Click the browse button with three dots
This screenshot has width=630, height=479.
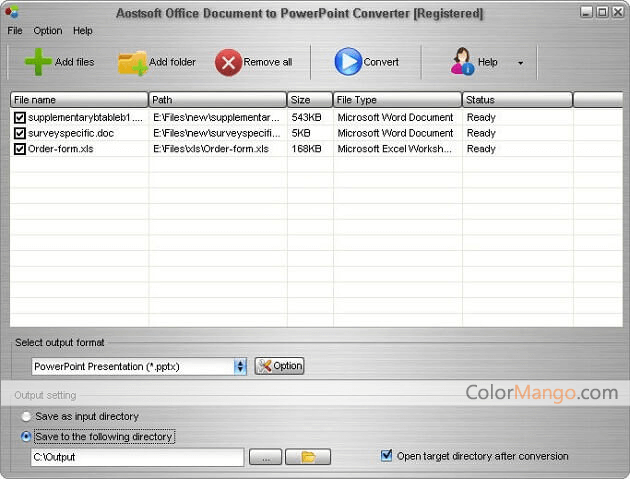pyautogui.click(x=265, y=457)
